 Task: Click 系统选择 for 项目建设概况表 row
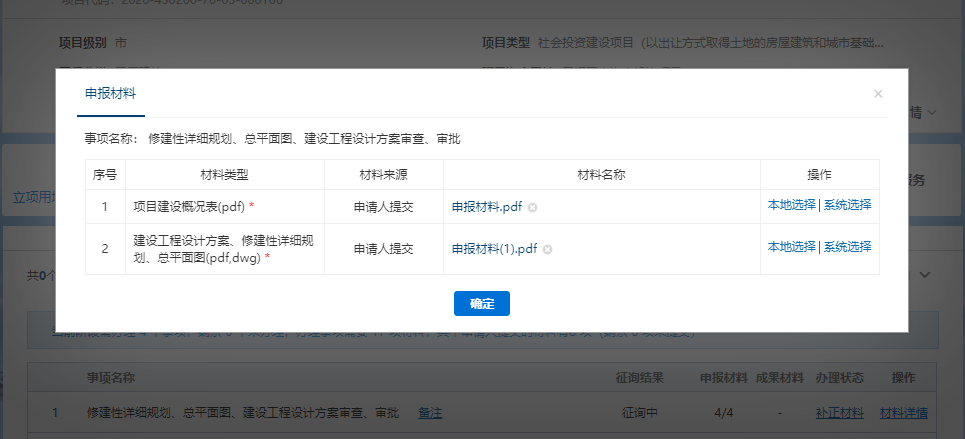(848, 205)
